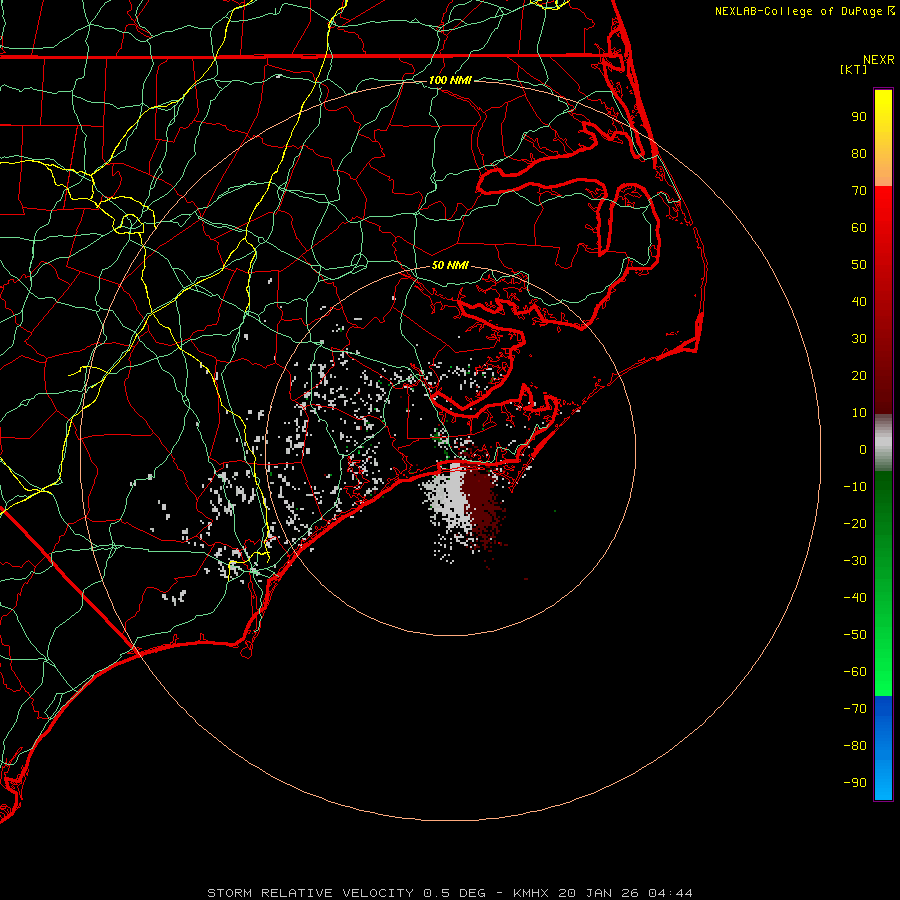900x900 pixels.
Task: Click the -70 knot scale label
Action: click(x=855, y=709)
